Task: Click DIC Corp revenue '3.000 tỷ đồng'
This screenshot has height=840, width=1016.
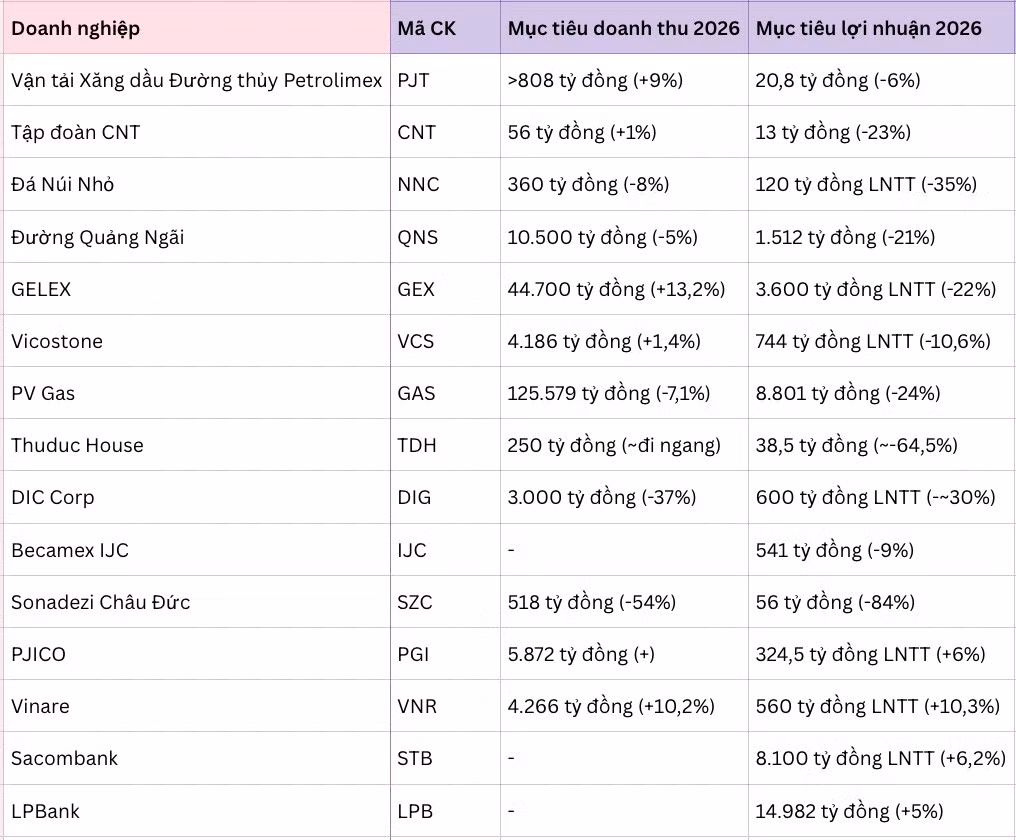Action: [602, 497]
